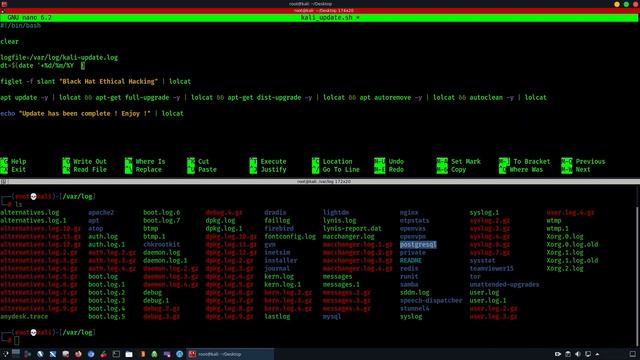Viewport: 640px width, 360px height.
Task: Click the 'clear' line in the script
Action: (x=9, y=42)
